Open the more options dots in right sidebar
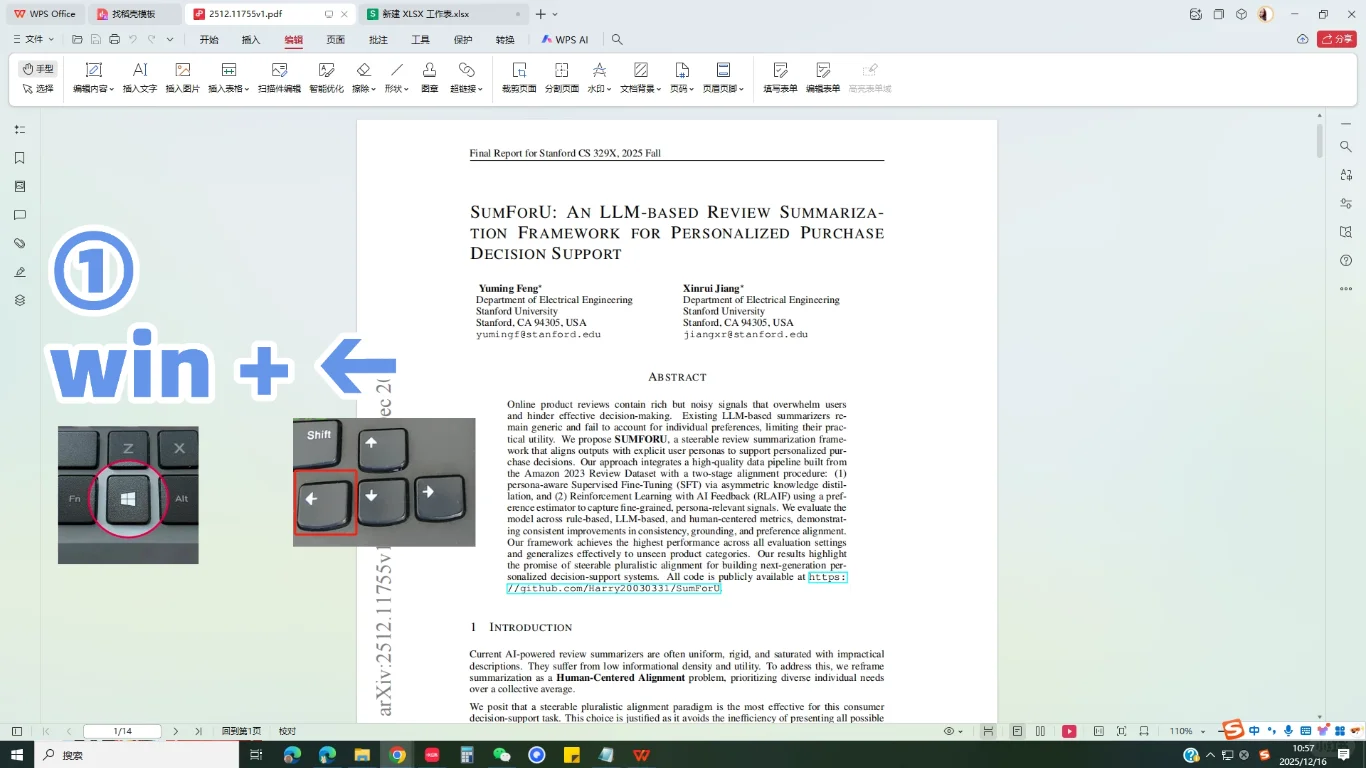Screen dimensions: 1366x768 tap(1346, 290)
